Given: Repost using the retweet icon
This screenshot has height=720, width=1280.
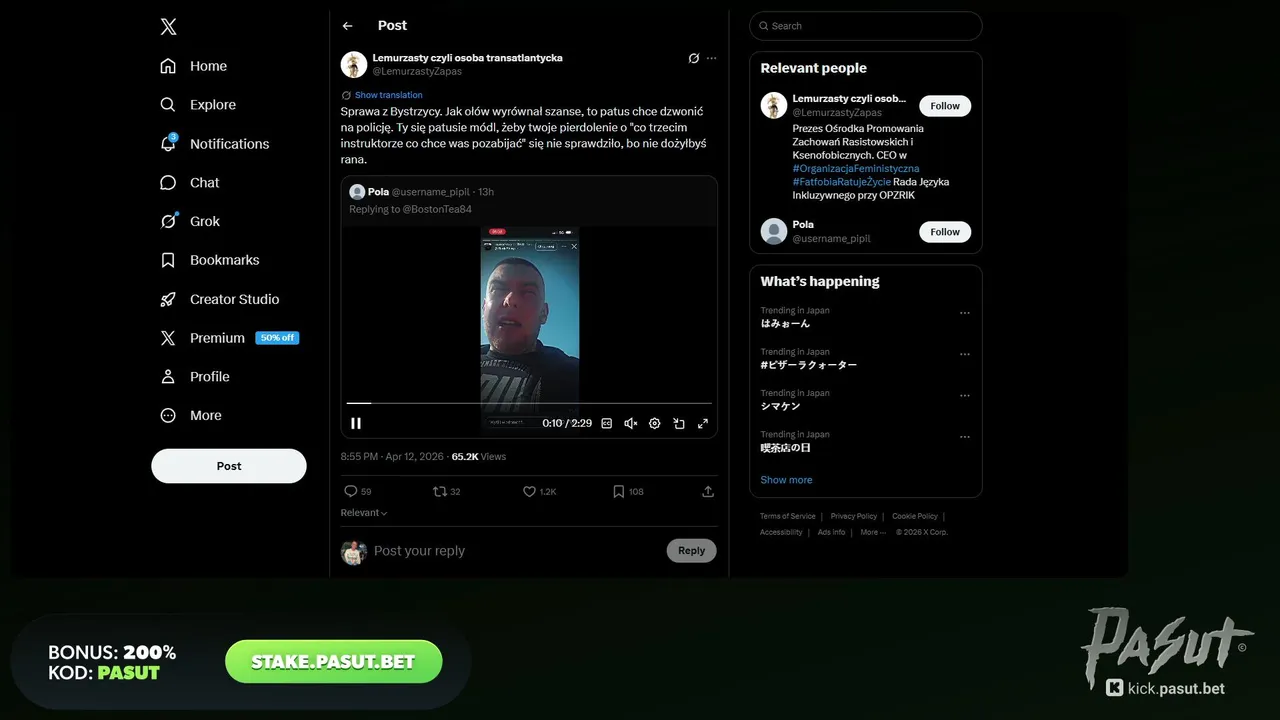Looking at the screenshot, I should [439, 491].
